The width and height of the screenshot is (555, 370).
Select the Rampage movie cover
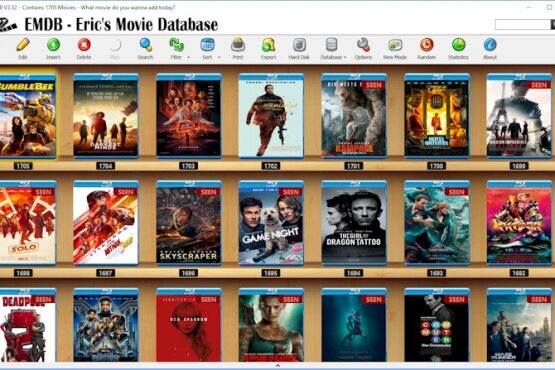[354, 116]
